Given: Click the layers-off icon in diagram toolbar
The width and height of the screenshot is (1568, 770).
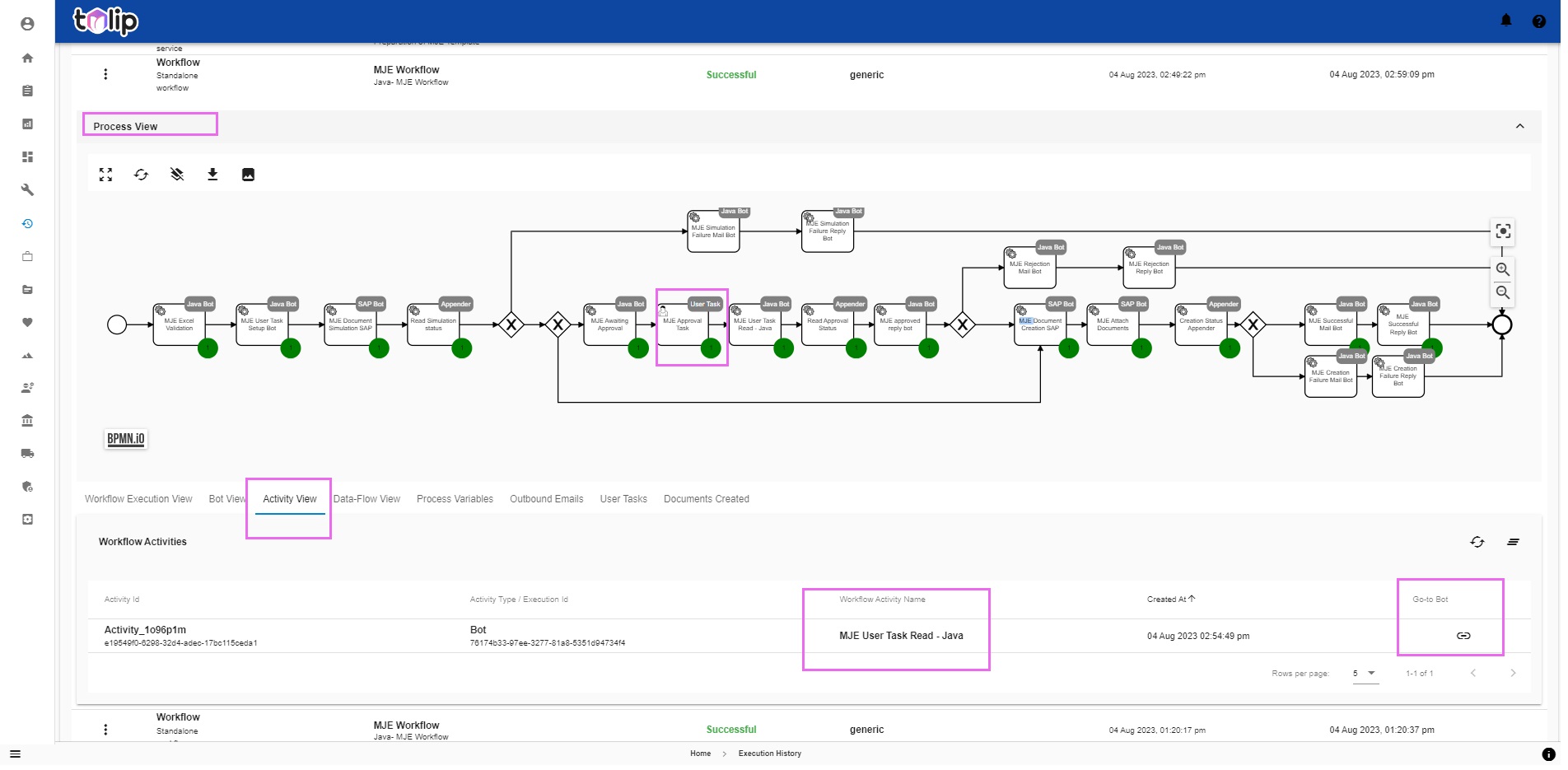Looking at the screenshot, I should tap(177, 175).
